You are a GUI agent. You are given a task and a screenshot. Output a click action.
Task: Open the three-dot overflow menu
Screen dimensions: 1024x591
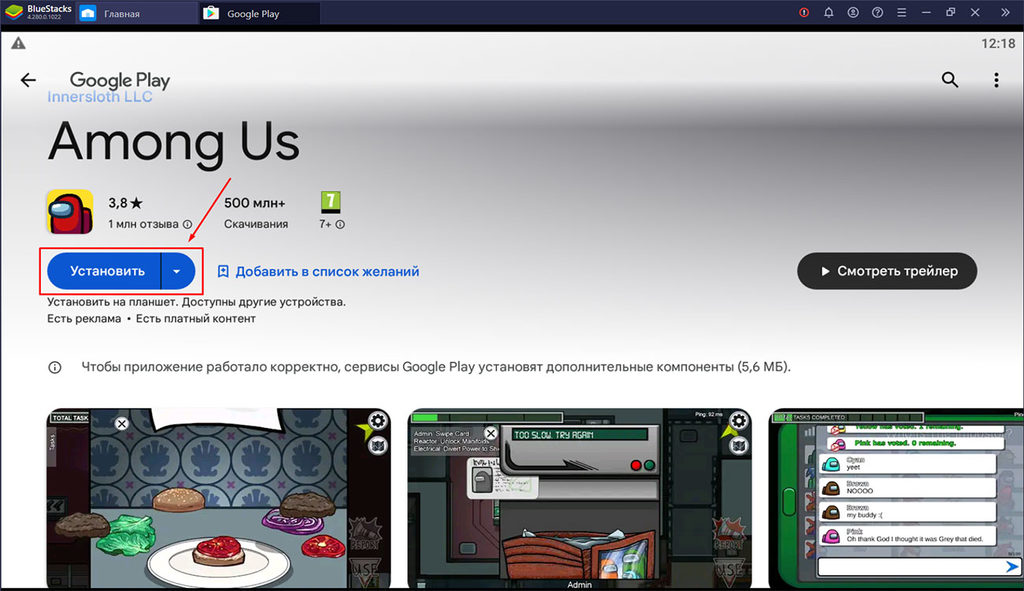pos(996,80)
